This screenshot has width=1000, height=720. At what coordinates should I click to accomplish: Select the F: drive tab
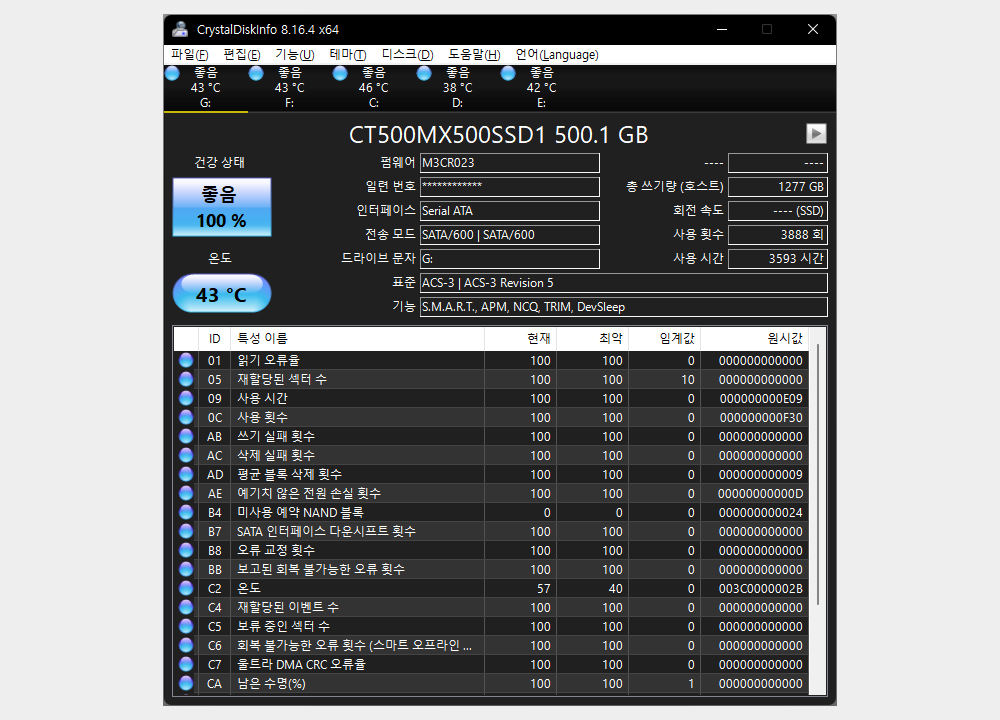coord(290,88)
